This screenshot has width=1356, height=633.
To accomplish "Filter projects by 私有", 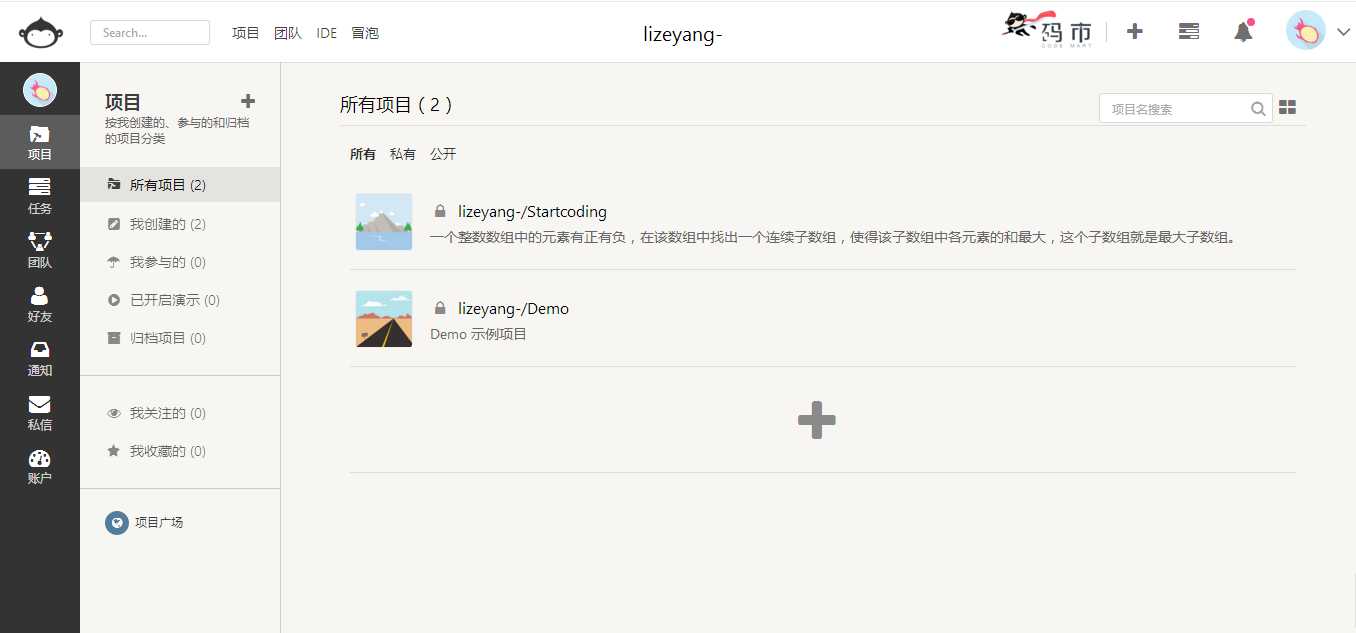I will pos(403,153).
